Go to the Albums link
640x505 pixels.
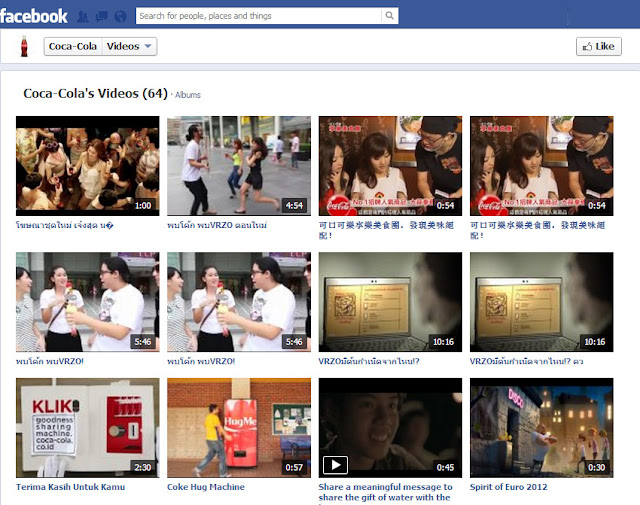[x=188, y=95]
